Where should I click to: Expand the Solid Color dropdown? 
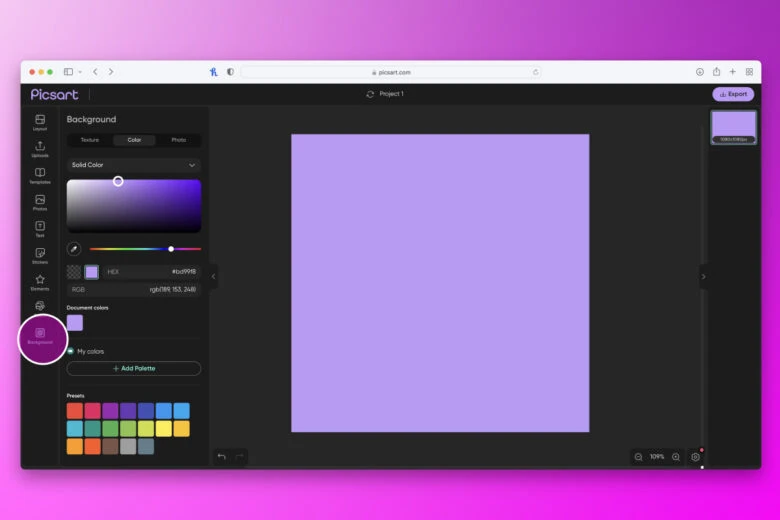(133, 165)
